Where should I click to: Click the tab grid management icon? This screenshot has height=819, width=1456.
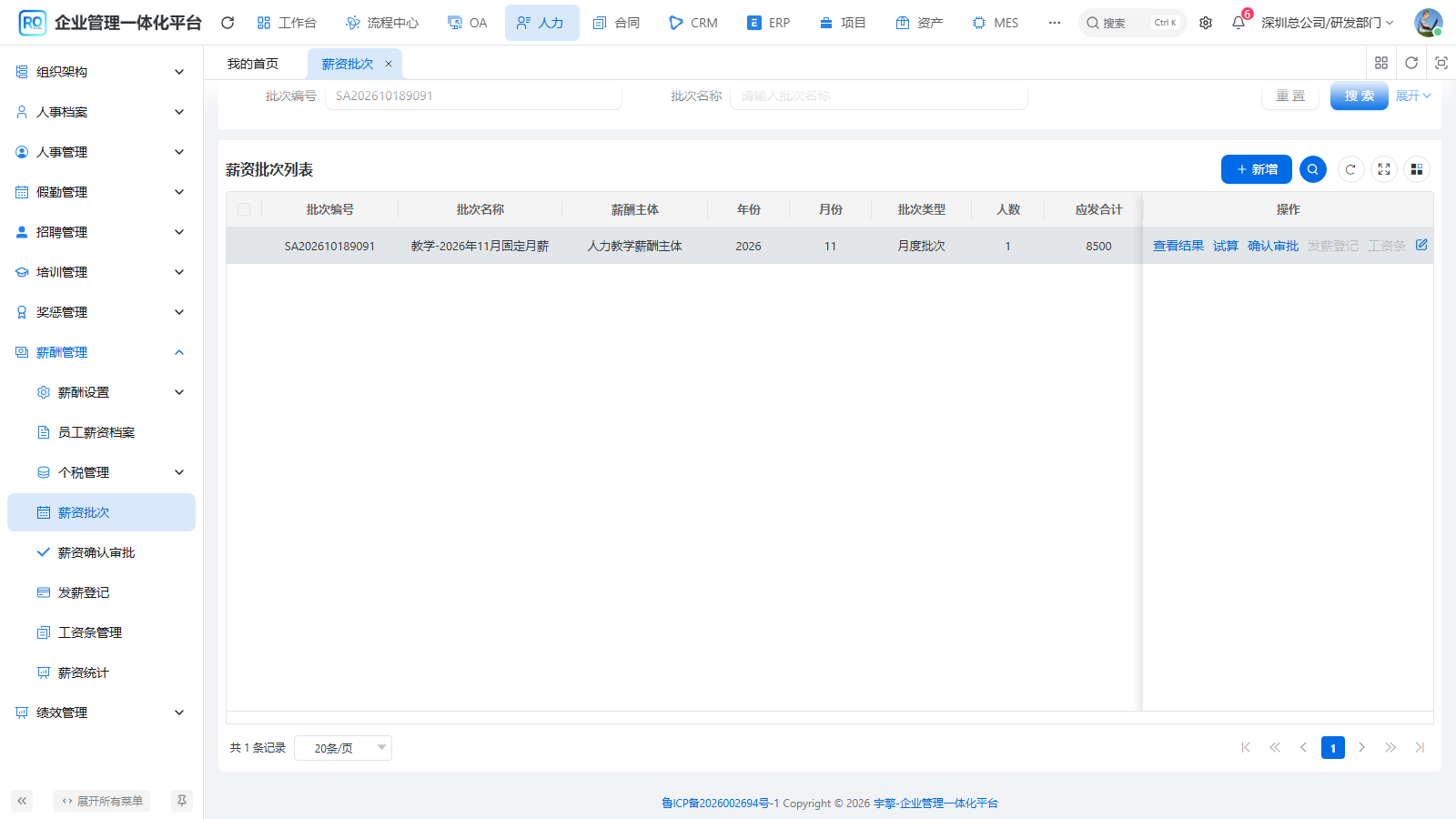point(1381,63)
